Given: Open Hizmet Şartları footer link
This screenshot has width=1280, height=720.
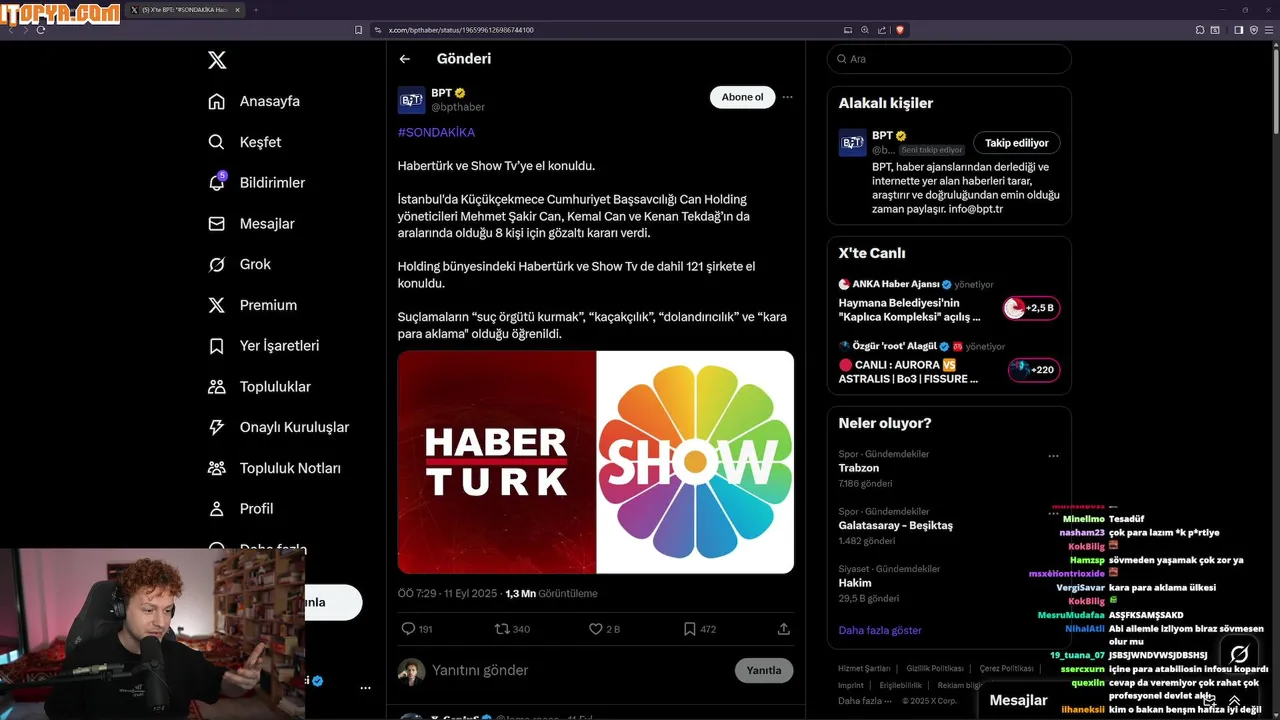Looking at the screenshot, I should pos(865,668).
